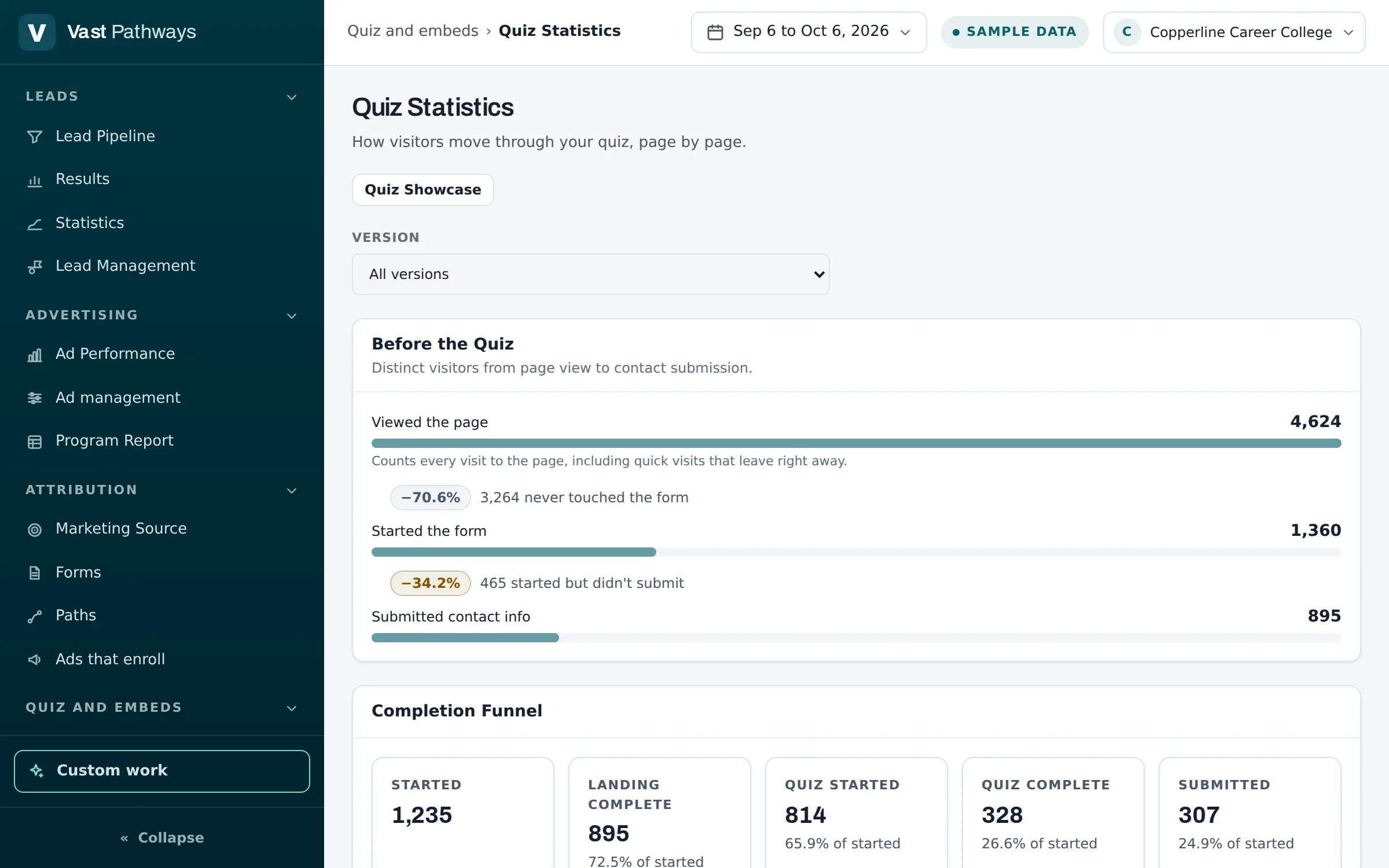Click the Custom work sparkle icon
The image size is (1389, 868).
(36, 771)
